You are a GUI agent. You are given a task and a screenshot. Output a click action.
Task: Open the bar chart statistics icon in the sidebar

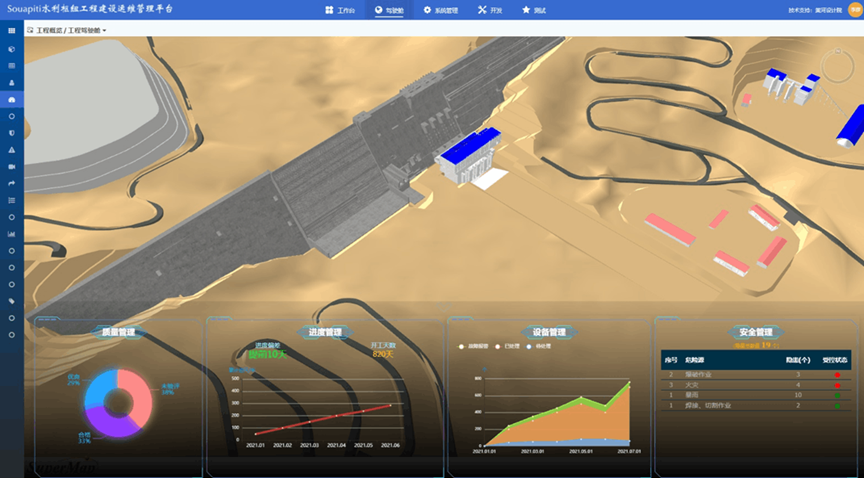(12, 234)
